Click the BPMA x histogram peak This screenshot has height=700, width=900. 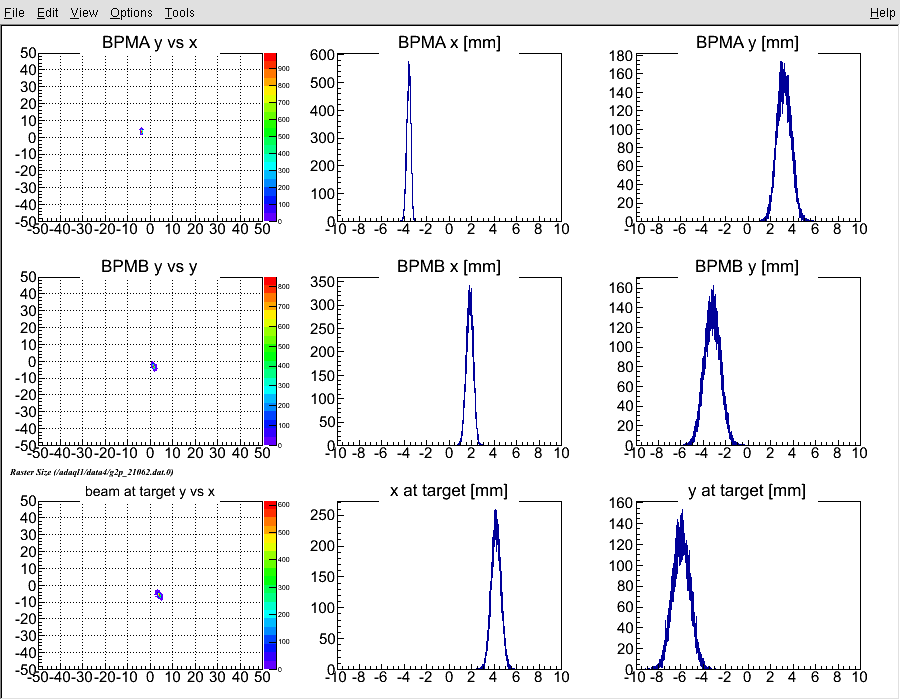pos(409,65)
